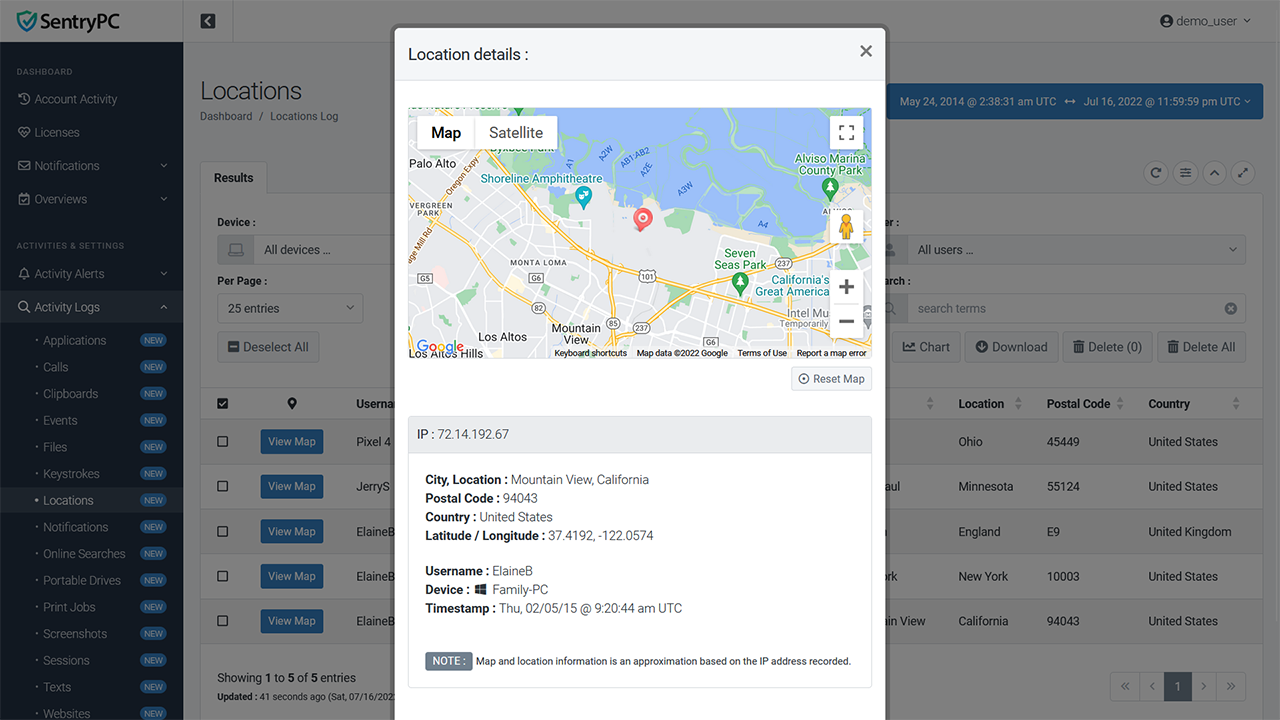Viewport: 1280px width, 720px height.
Task: Expand the Activity Alerts menu
Action: tap(91, 274)
